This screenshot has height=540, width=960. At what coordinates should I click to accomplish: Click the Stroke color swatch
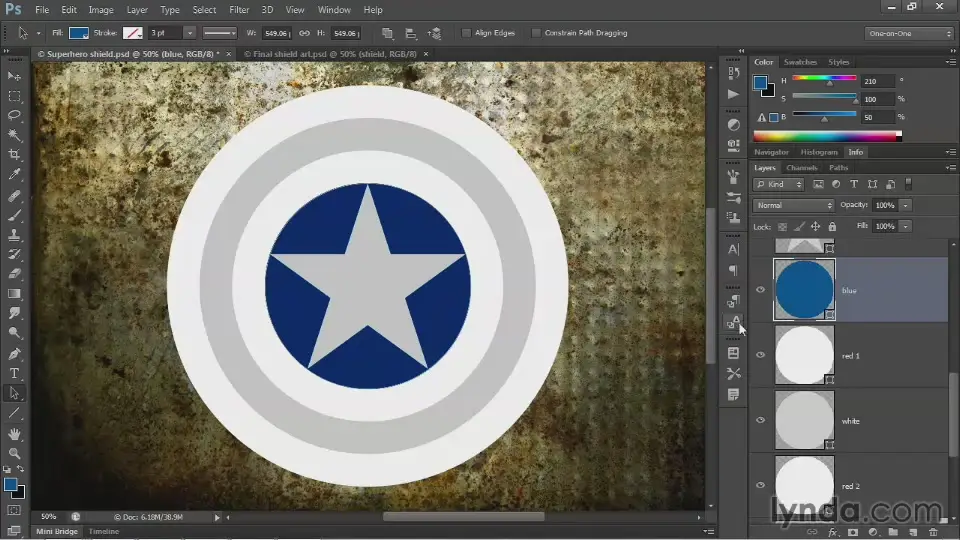pyautogui.click(x=133, y=33)
